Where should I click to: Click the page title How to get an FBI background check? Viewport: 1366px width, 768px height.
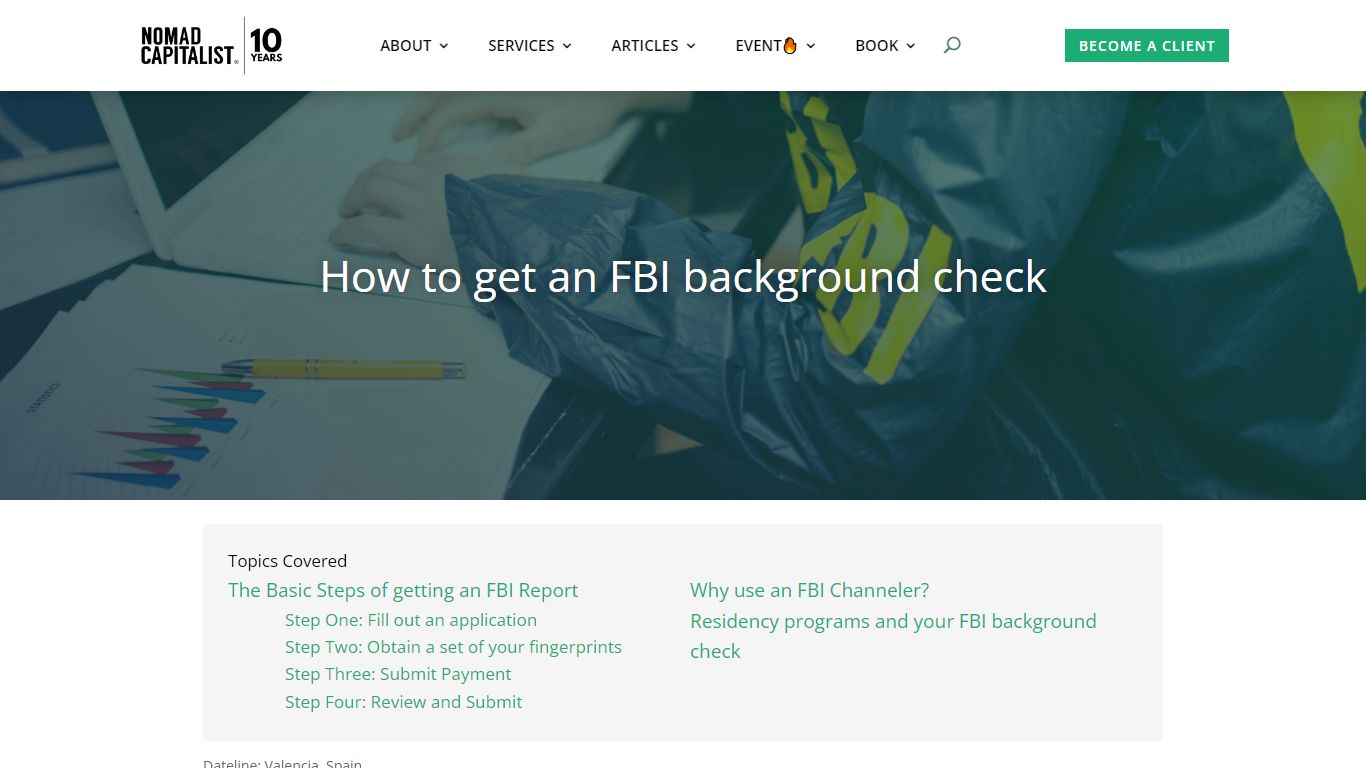click(683, 276)
